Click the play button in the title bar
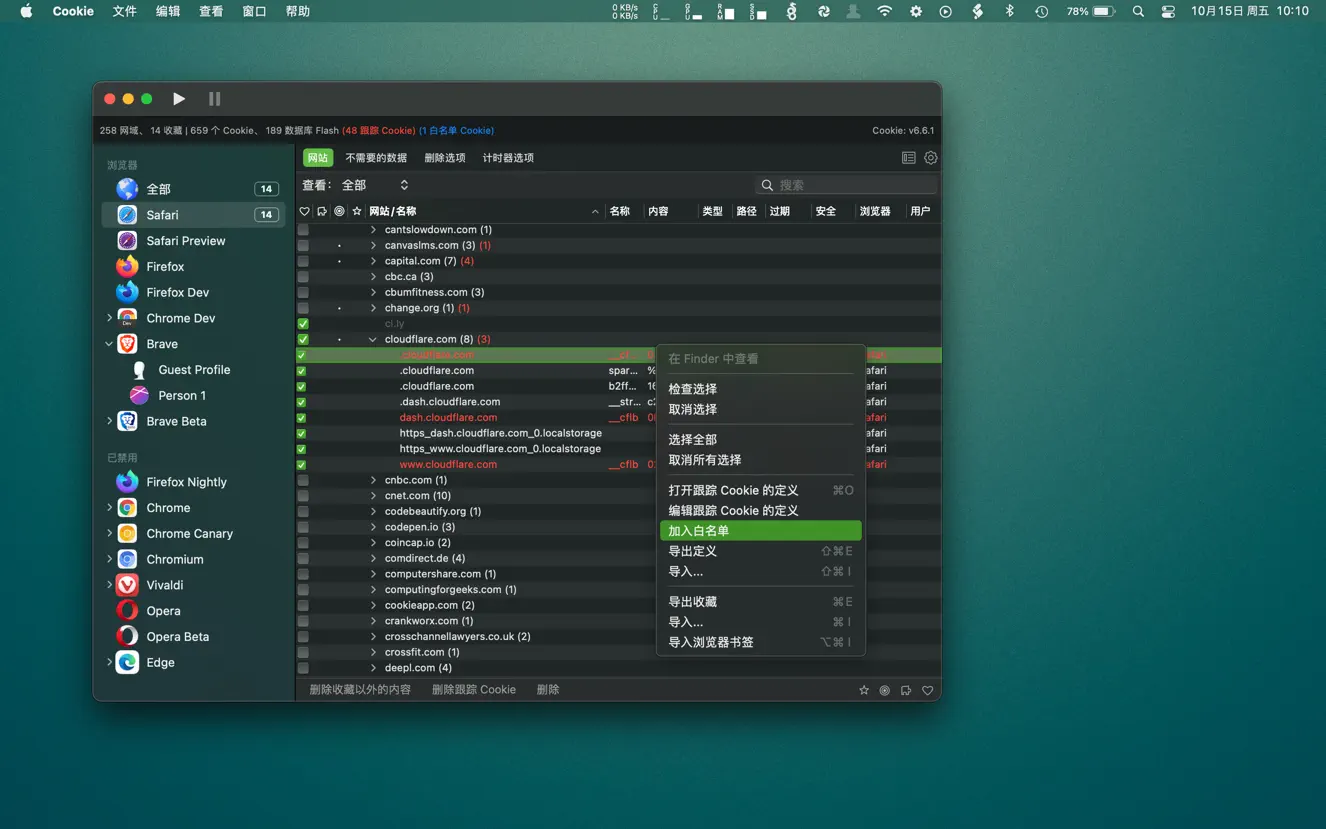 (x=179, y=99)
